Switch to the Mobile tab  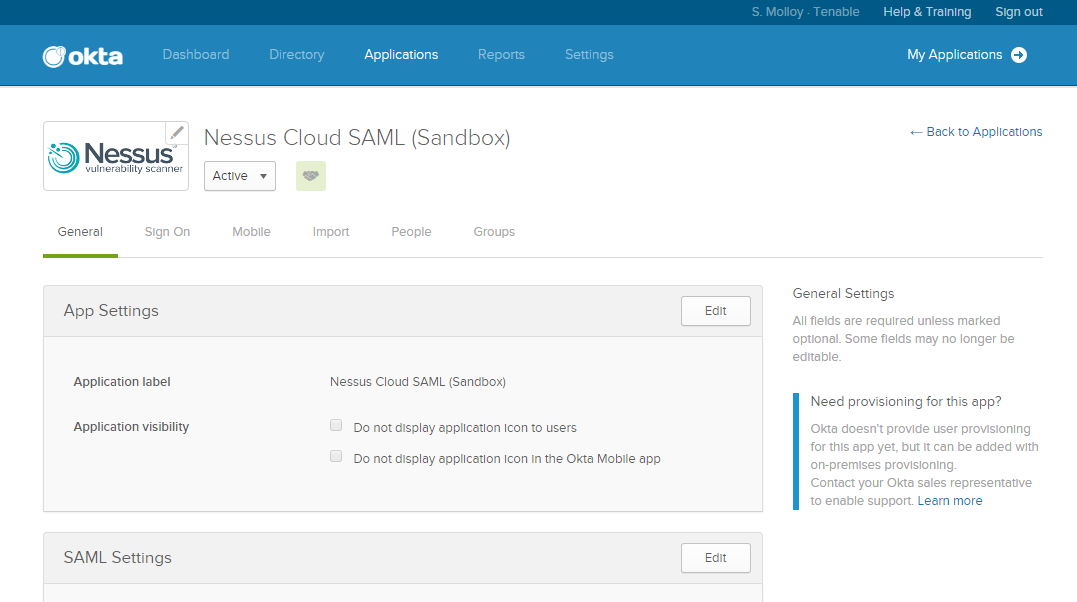pyautogui.click(x=251, y=232)
